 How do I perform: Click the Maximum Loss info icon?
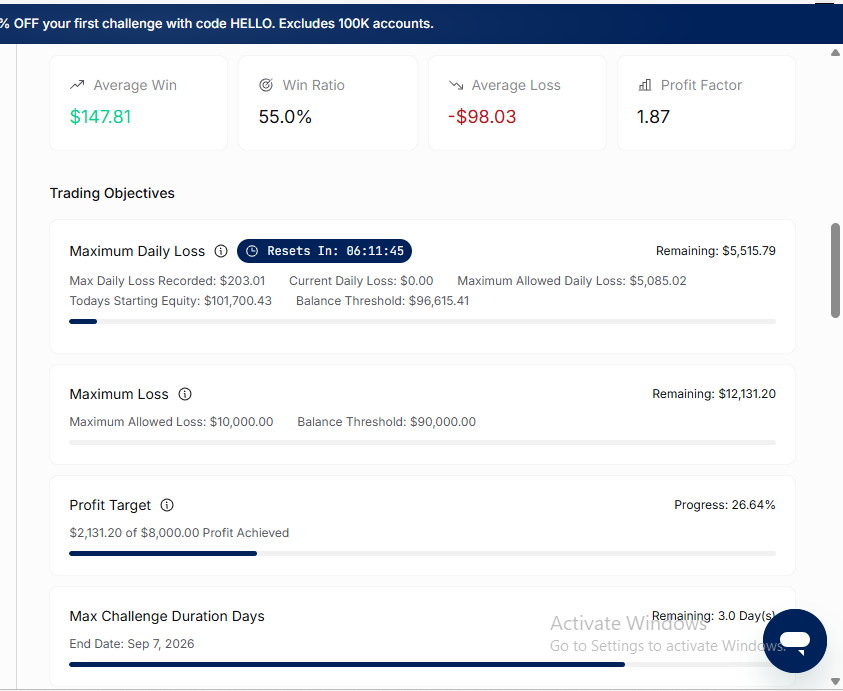(x=185, y=394)
